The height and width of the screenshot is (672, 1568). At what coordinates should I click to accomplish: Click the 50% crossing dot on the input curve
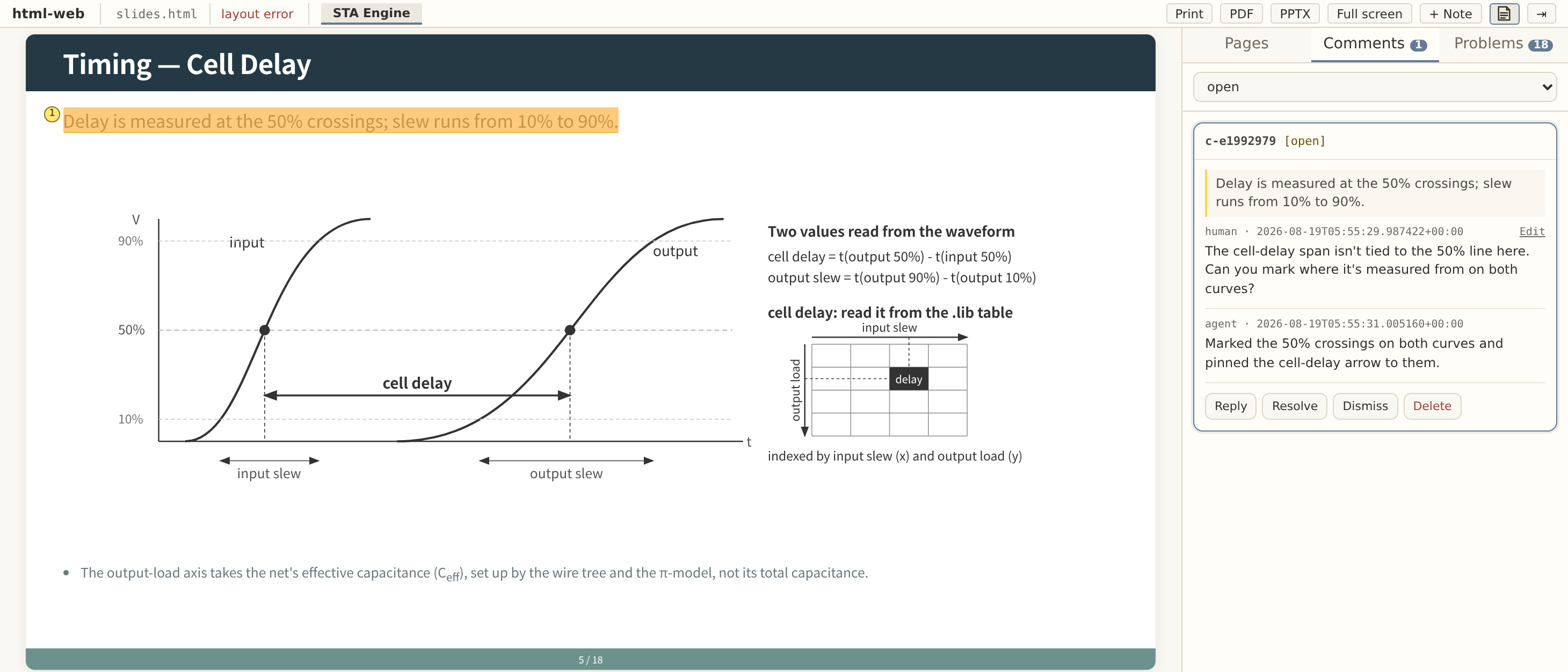coord(264,330)
